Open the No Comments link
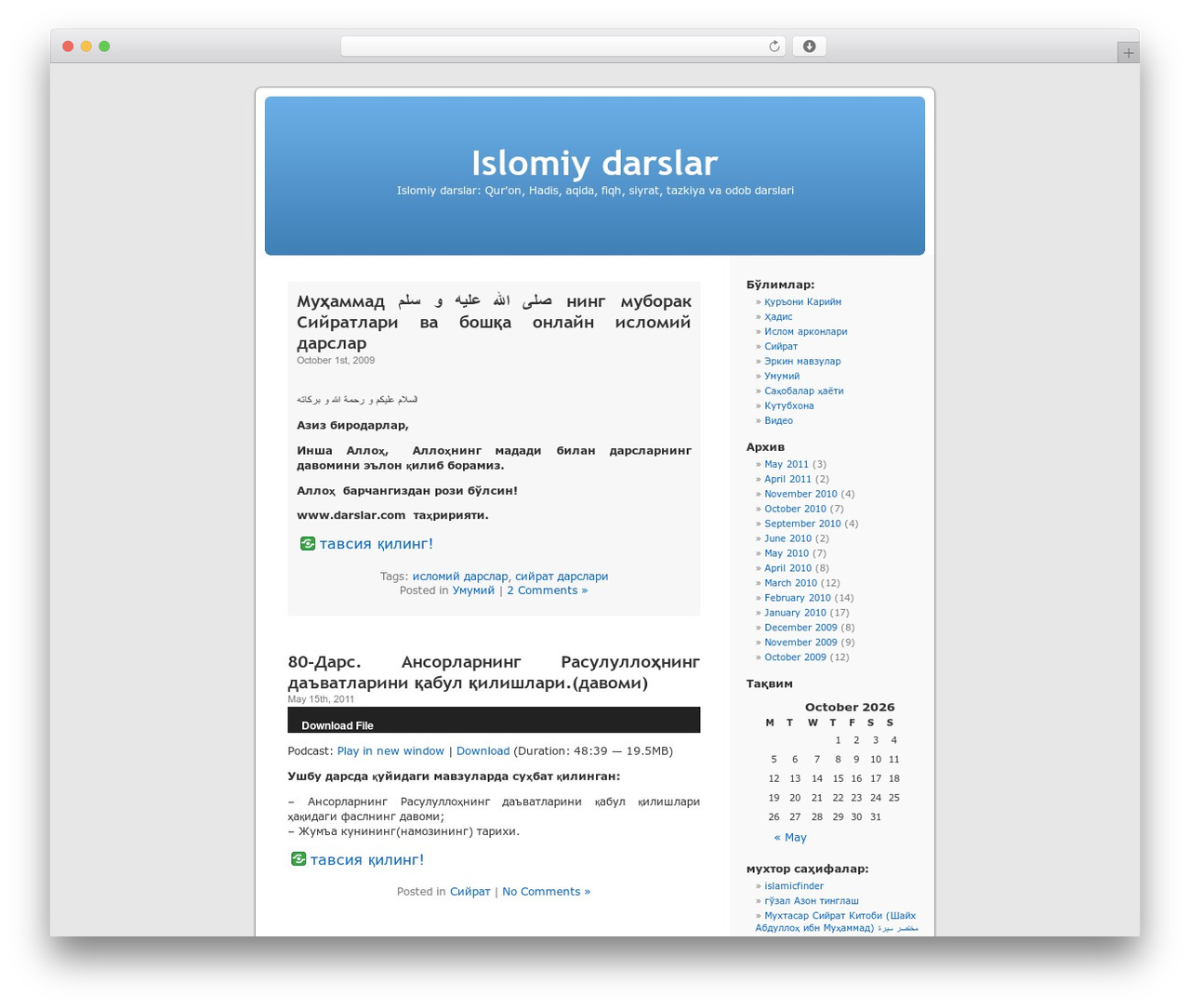This screenshot has height=1008, width=1190. tap(546, 892)
